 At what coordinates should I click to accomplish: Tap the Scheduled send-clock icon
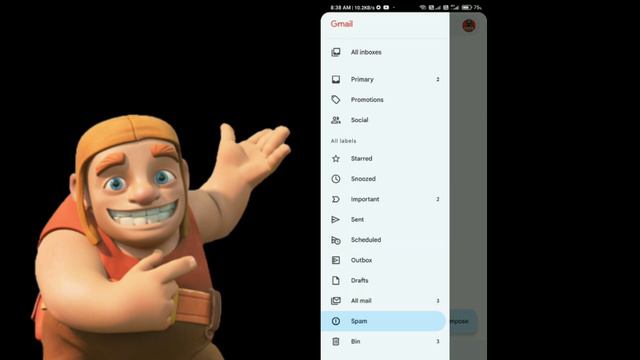tap(336, 240)
